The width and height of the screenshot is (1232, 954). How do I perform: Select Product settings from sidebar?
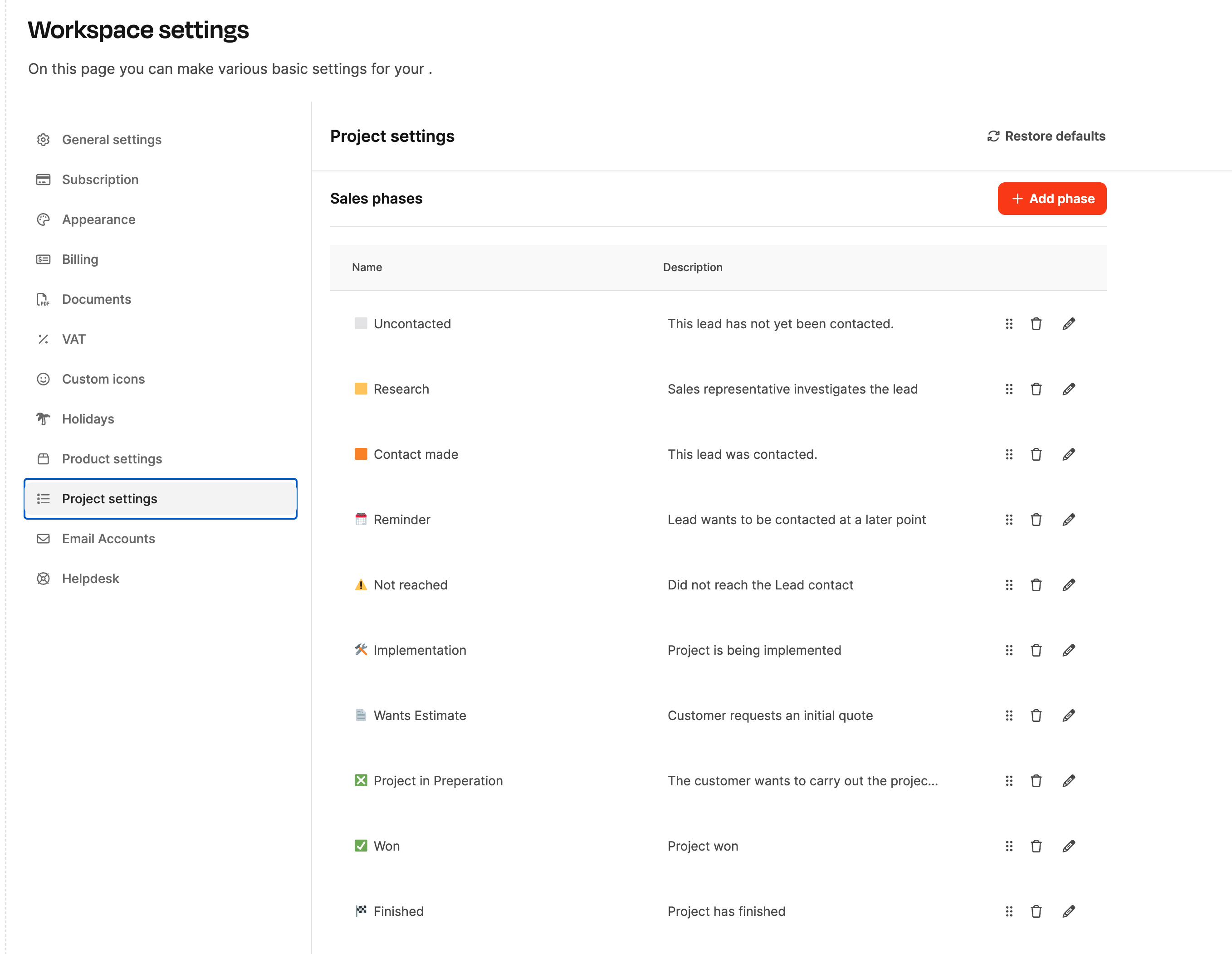click(x=112, y=459)
